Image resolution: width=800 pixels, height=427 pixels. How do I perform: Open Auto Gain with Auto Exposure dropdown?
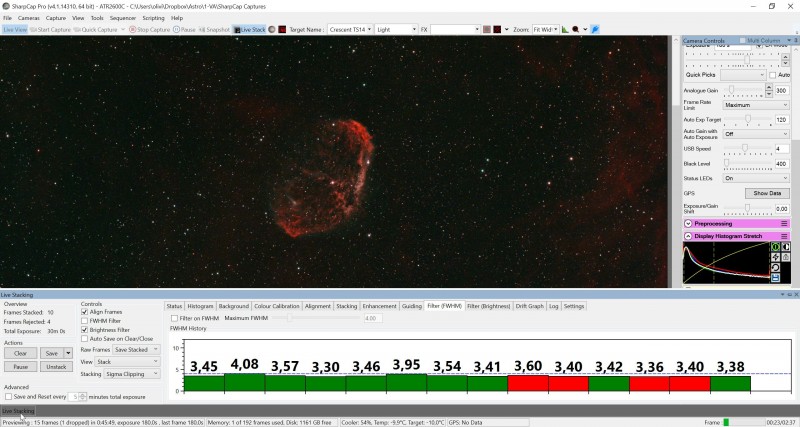(756, 134)
